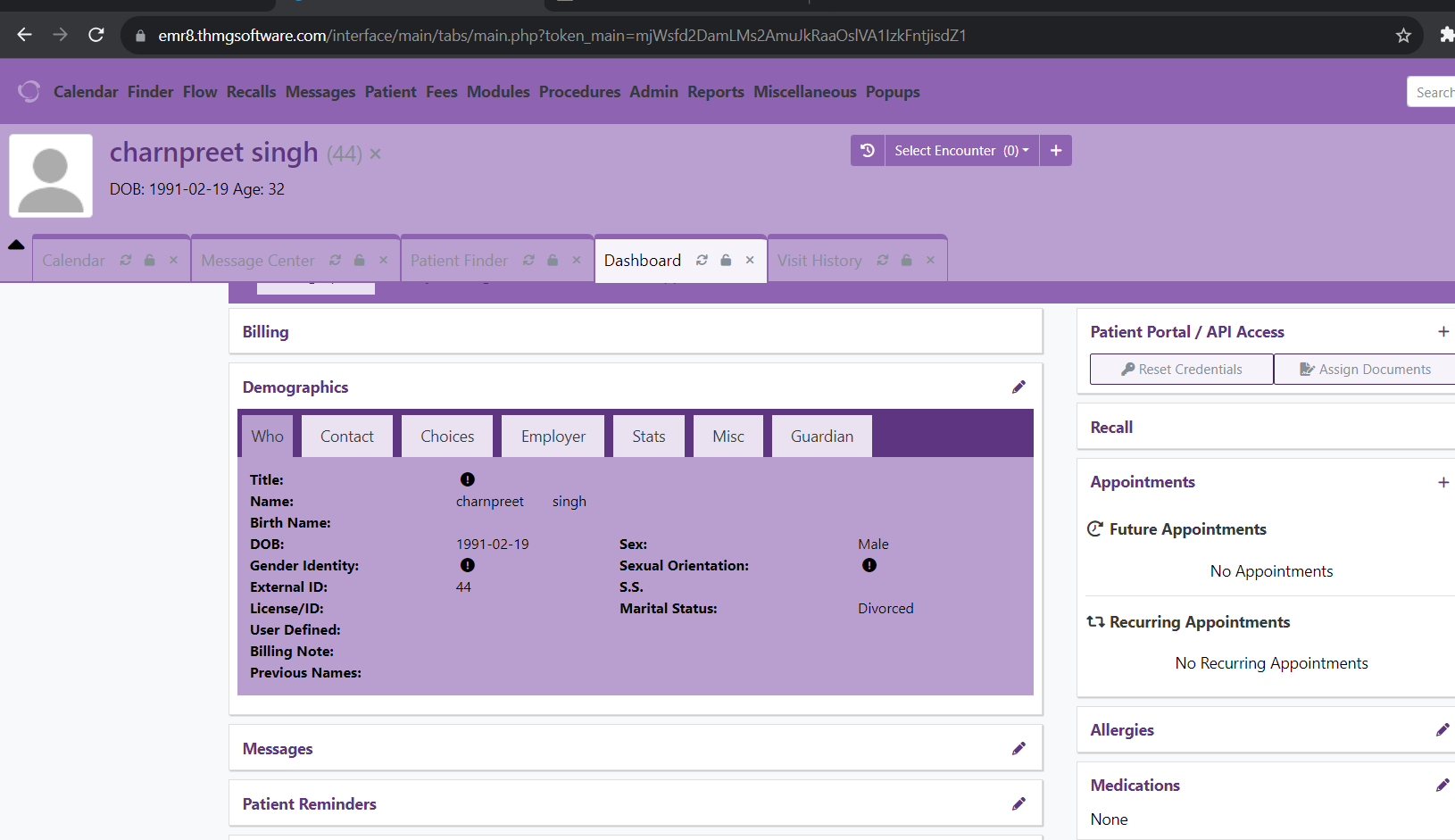
Task: Collapse the patient header with up arrow
Action: 16,245
